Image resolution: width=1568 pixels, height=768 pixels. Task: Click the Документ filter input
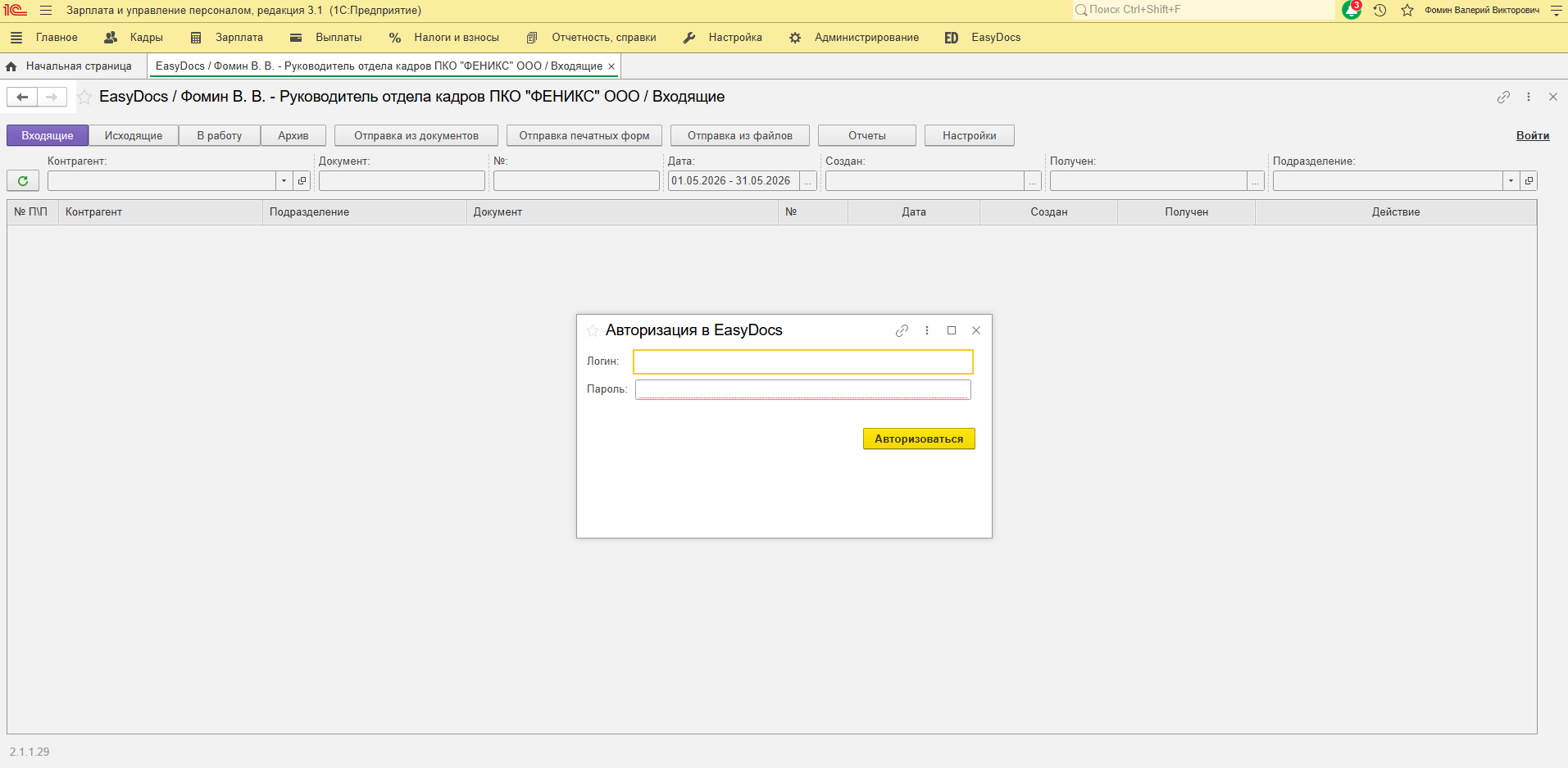[402, 181]
